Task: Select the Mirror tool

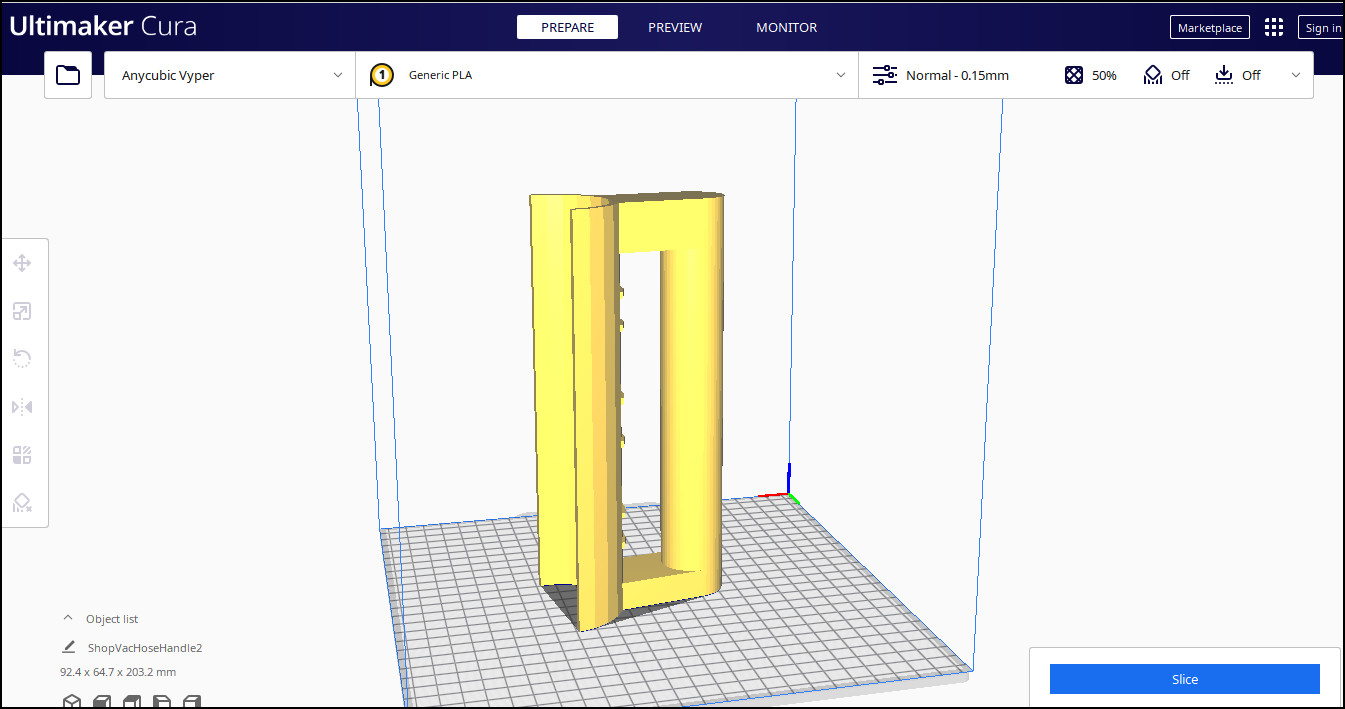Action: tap(22, 407)
